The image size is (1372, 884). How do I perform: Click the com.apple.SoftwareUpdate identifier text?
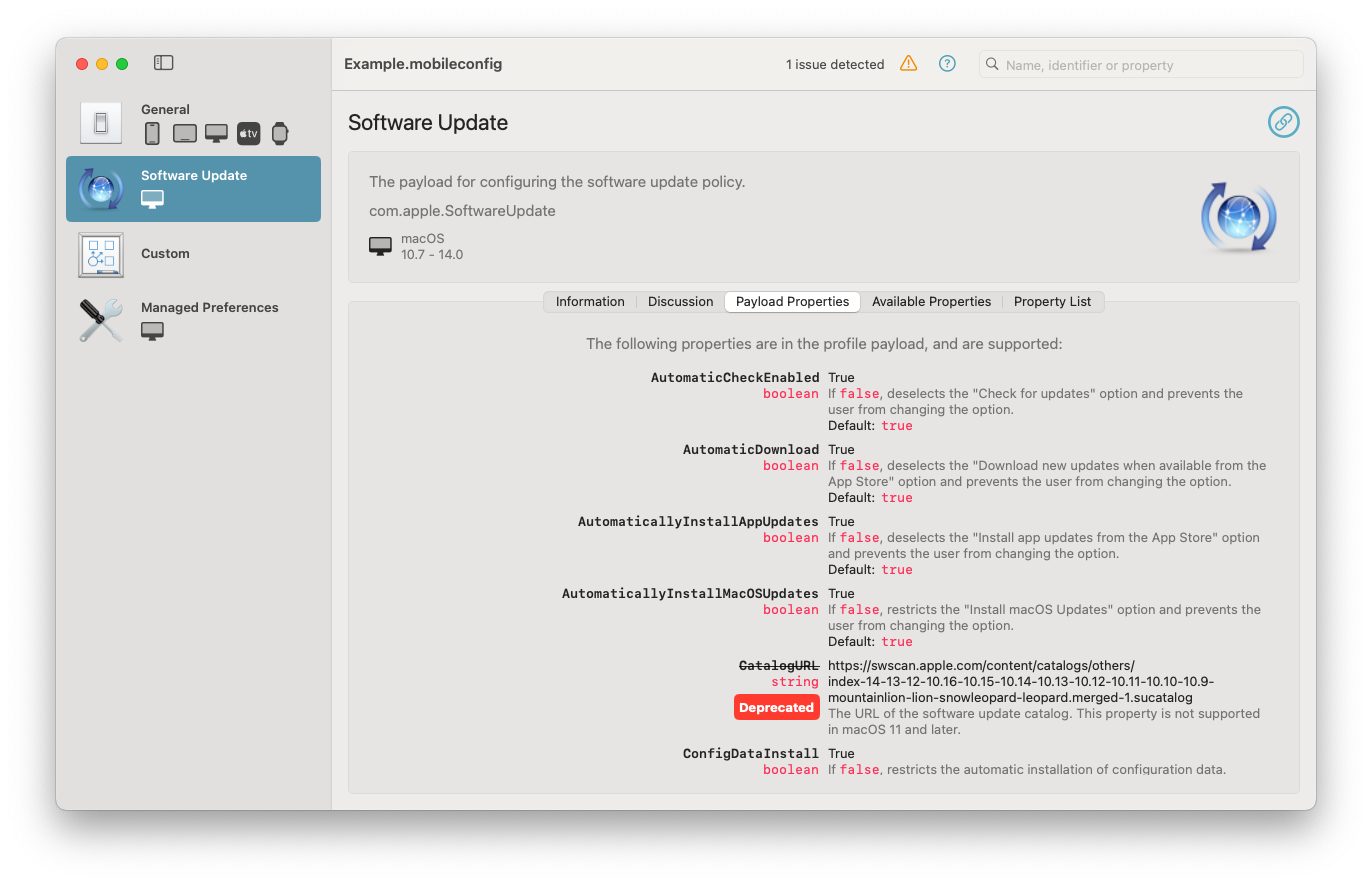tap(462, 211)
